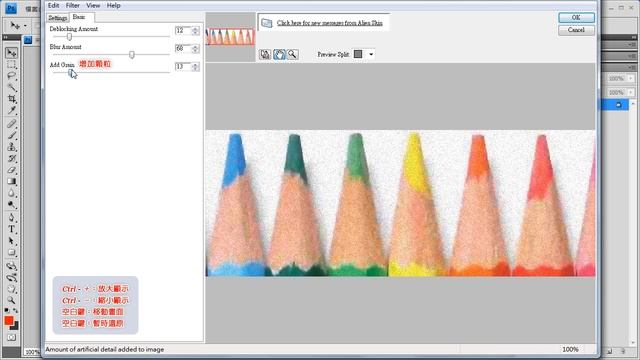Open the Help menu
Screen dimensions: 640x360
(x=113, y=5)
